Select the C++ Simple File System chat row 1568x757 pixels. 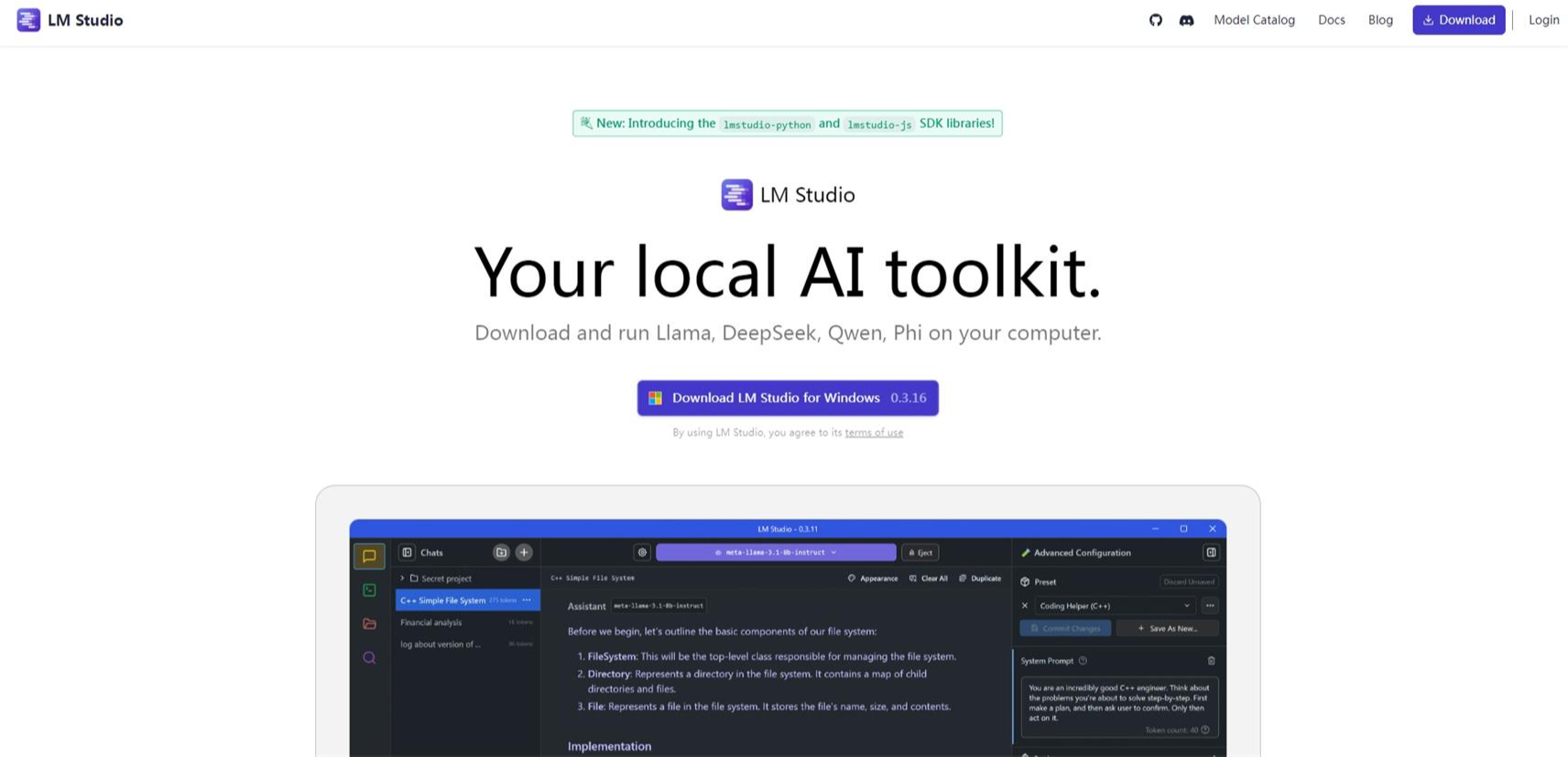pos(467,600)
